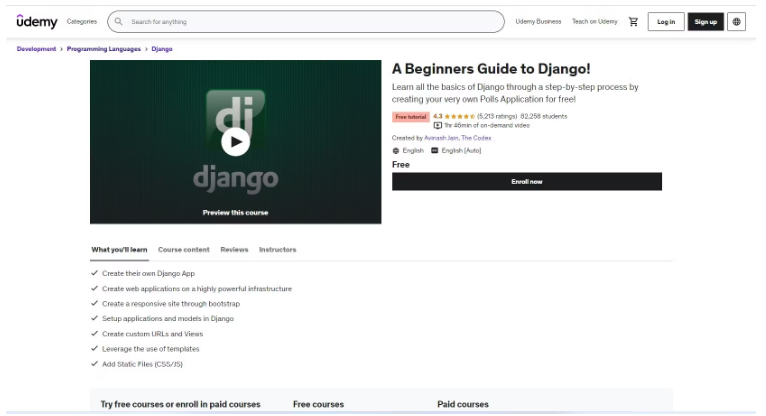Click the 5,213 ratings text

pyautogui.click(x=497, y=116)
